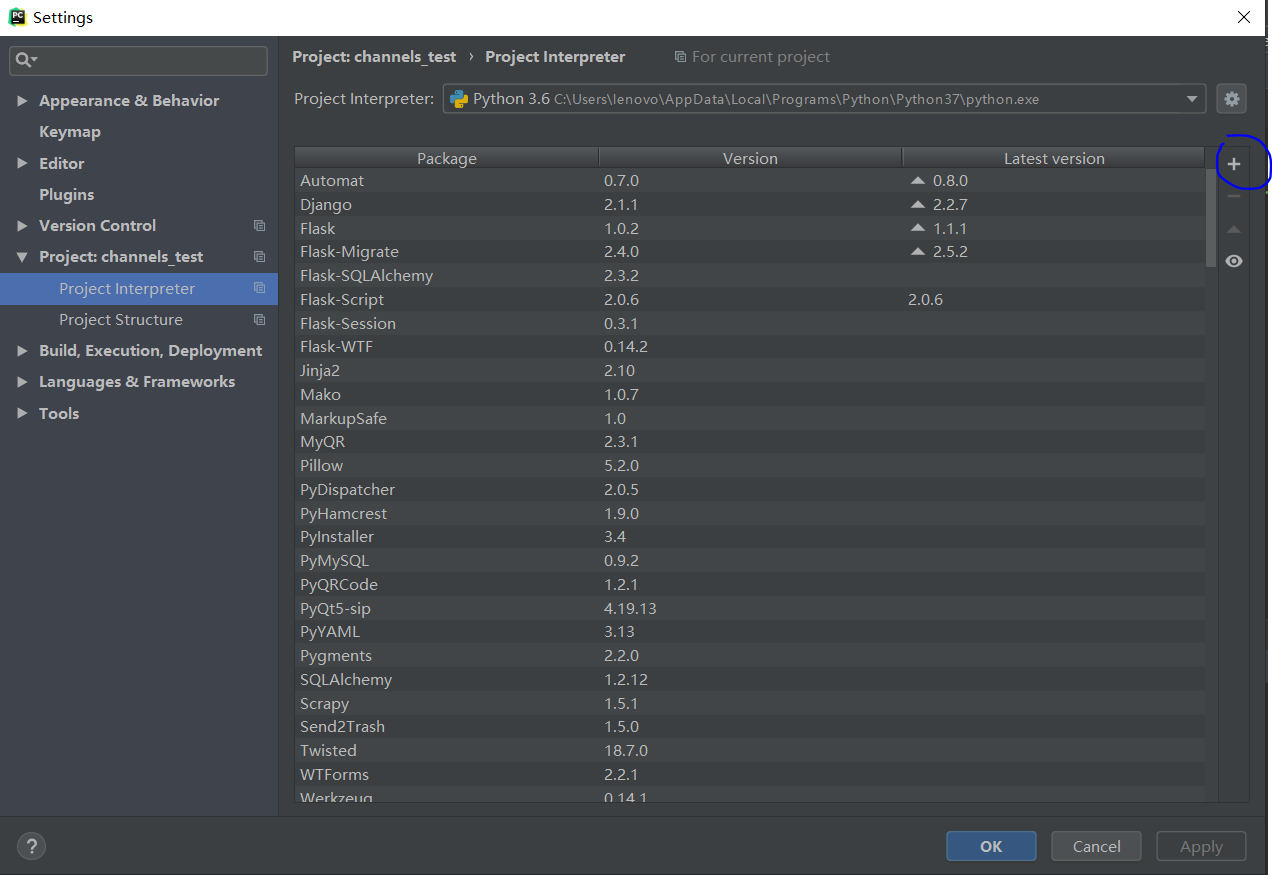Select the Flask-Session package row
Viewport: 1272px width, 875px height.
click(750, 323)
